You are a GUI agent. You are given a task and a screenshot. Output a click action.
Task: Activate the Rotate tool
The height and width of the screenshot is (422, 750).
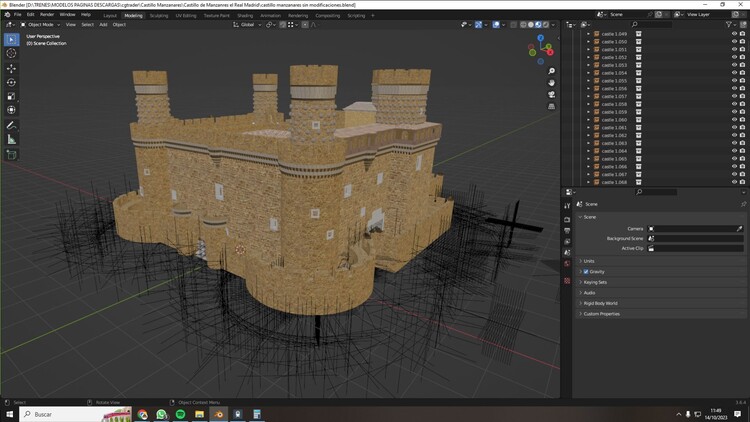11,82
